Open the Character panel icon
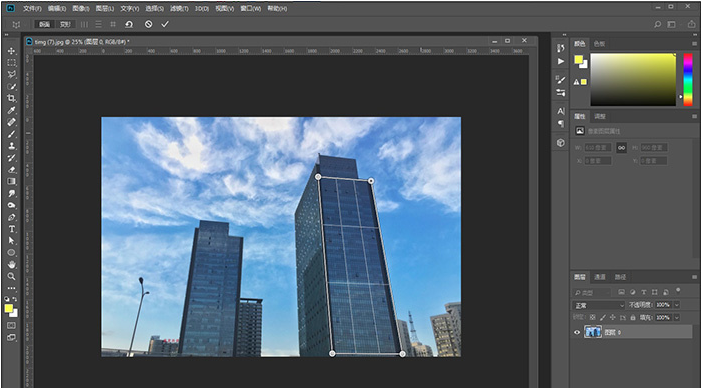The width and height of the screenshot is (701, 388). 561,111
